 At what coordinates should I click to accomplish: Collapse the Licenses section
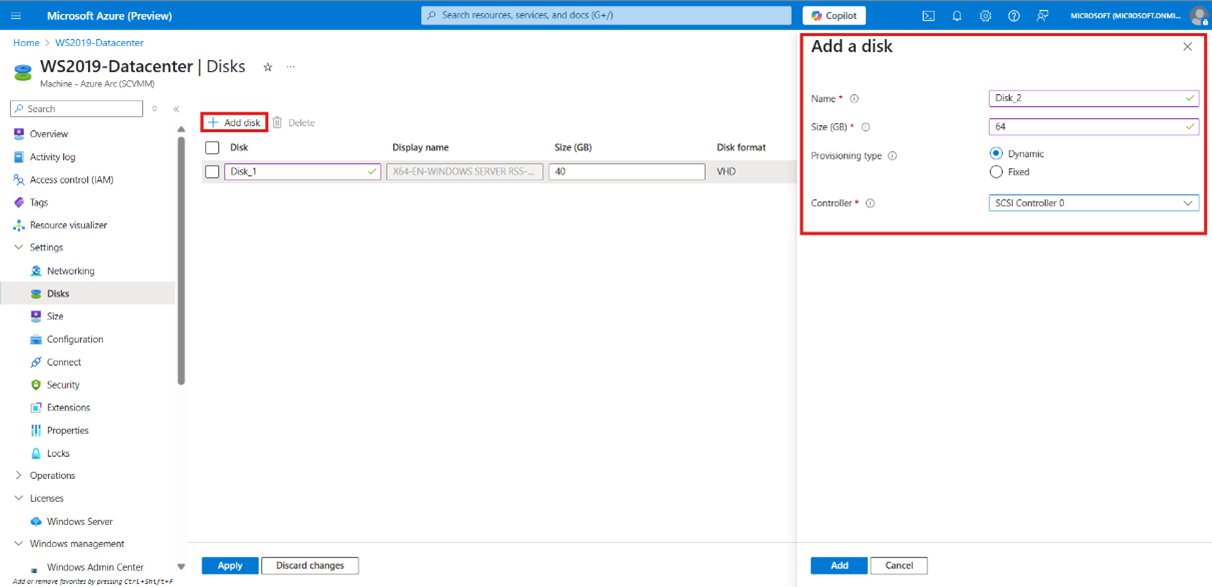coord(18,498)
